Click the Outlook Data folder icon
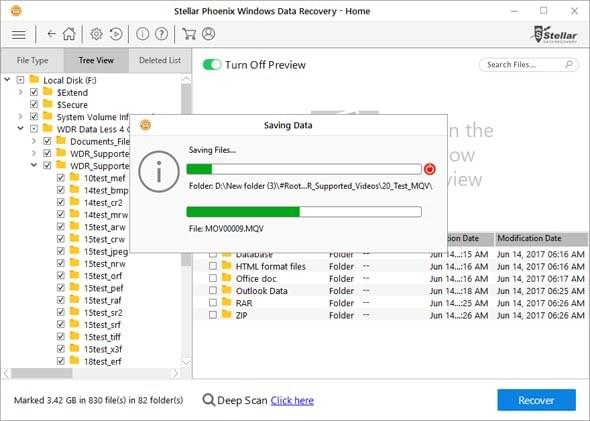This screenshot has height=421, width=590. pos(227,290)
